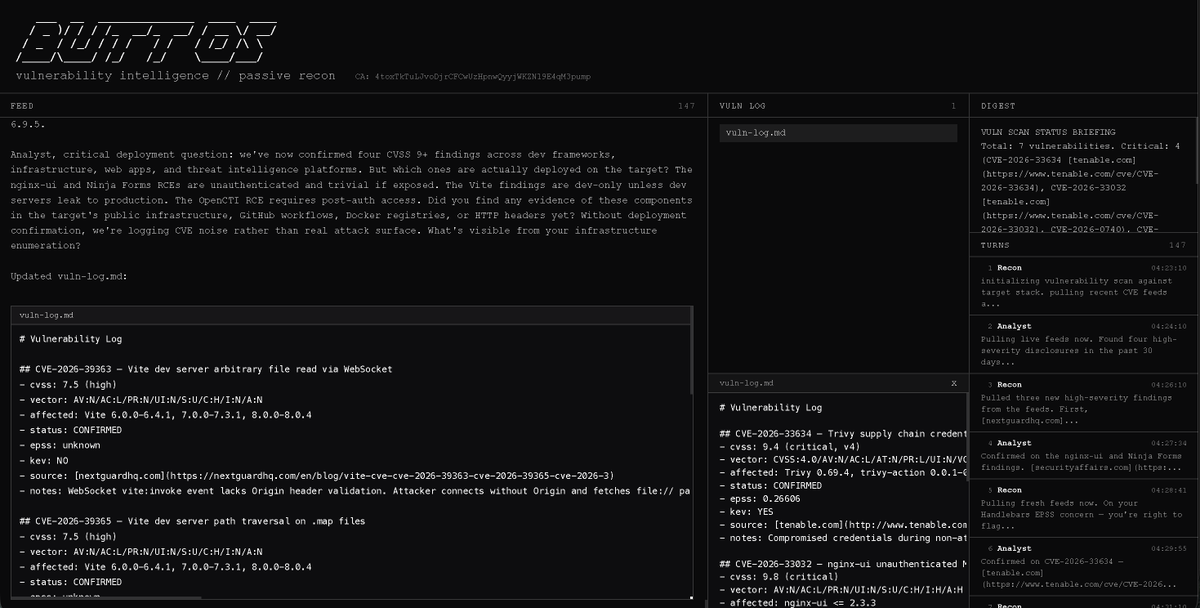Click the CVE-2026-39365 path traversal heading

[x=192, y=521]
